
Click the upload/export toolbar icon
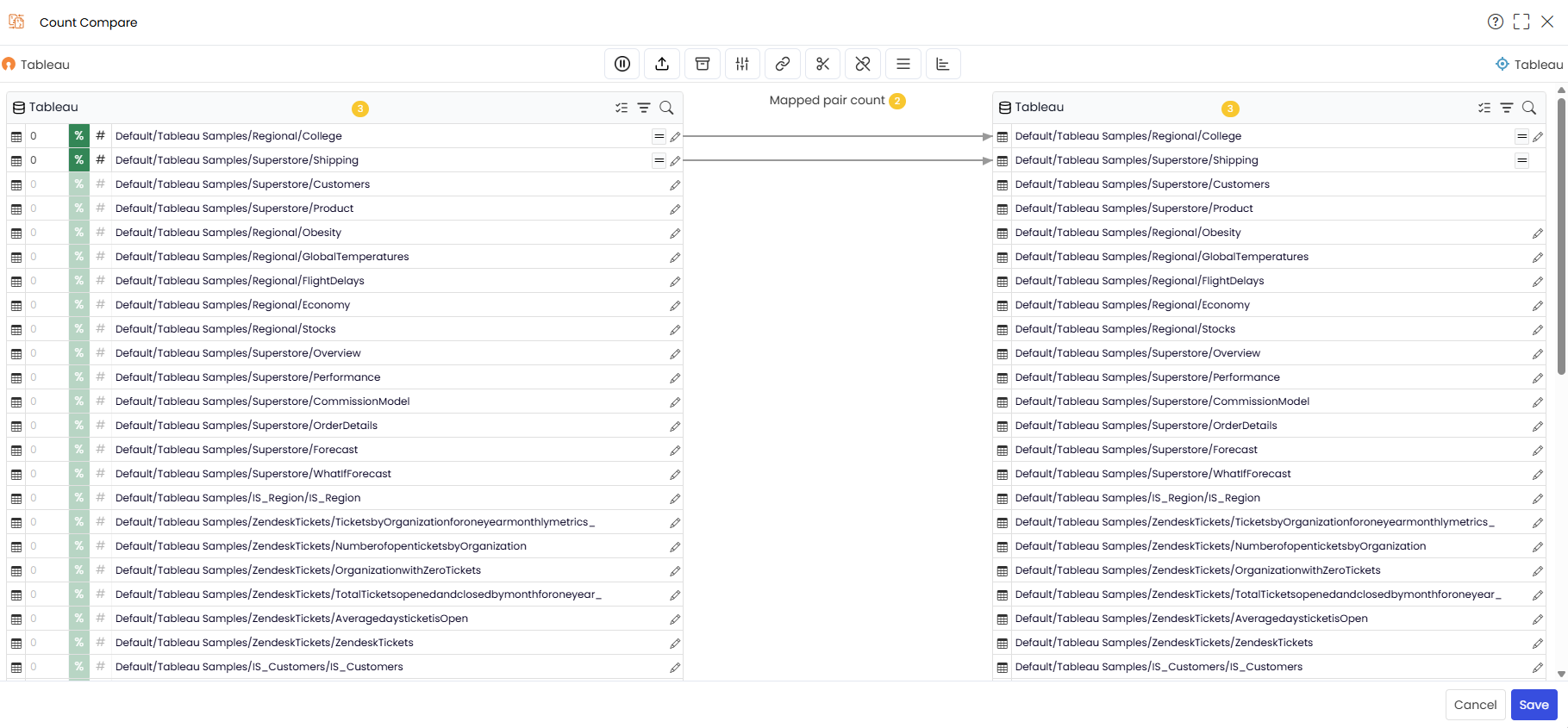pos(662,64)
